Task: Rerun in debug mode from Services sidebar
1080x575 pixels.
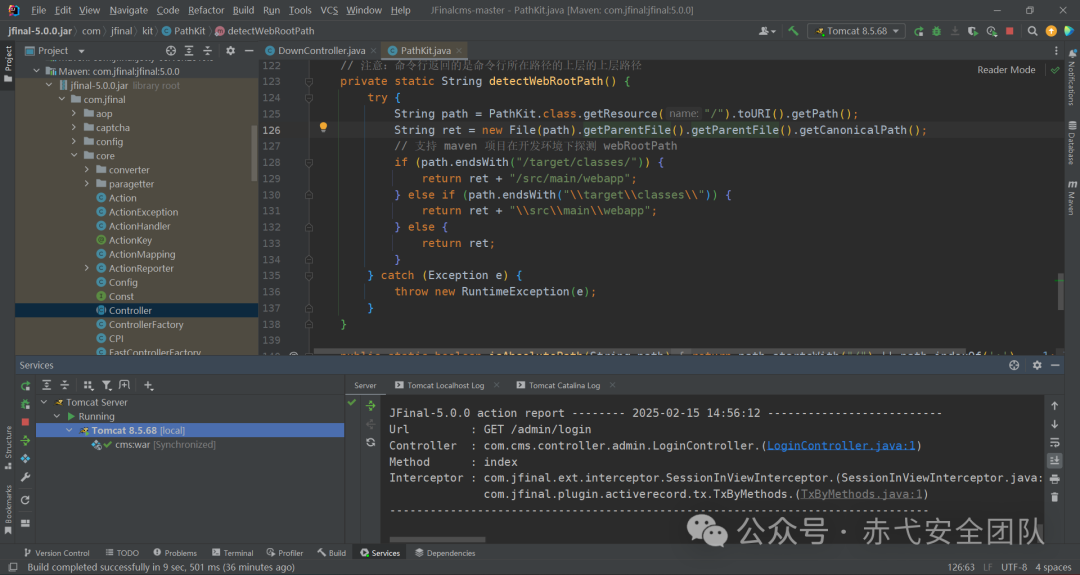Action: pos(25,404)
